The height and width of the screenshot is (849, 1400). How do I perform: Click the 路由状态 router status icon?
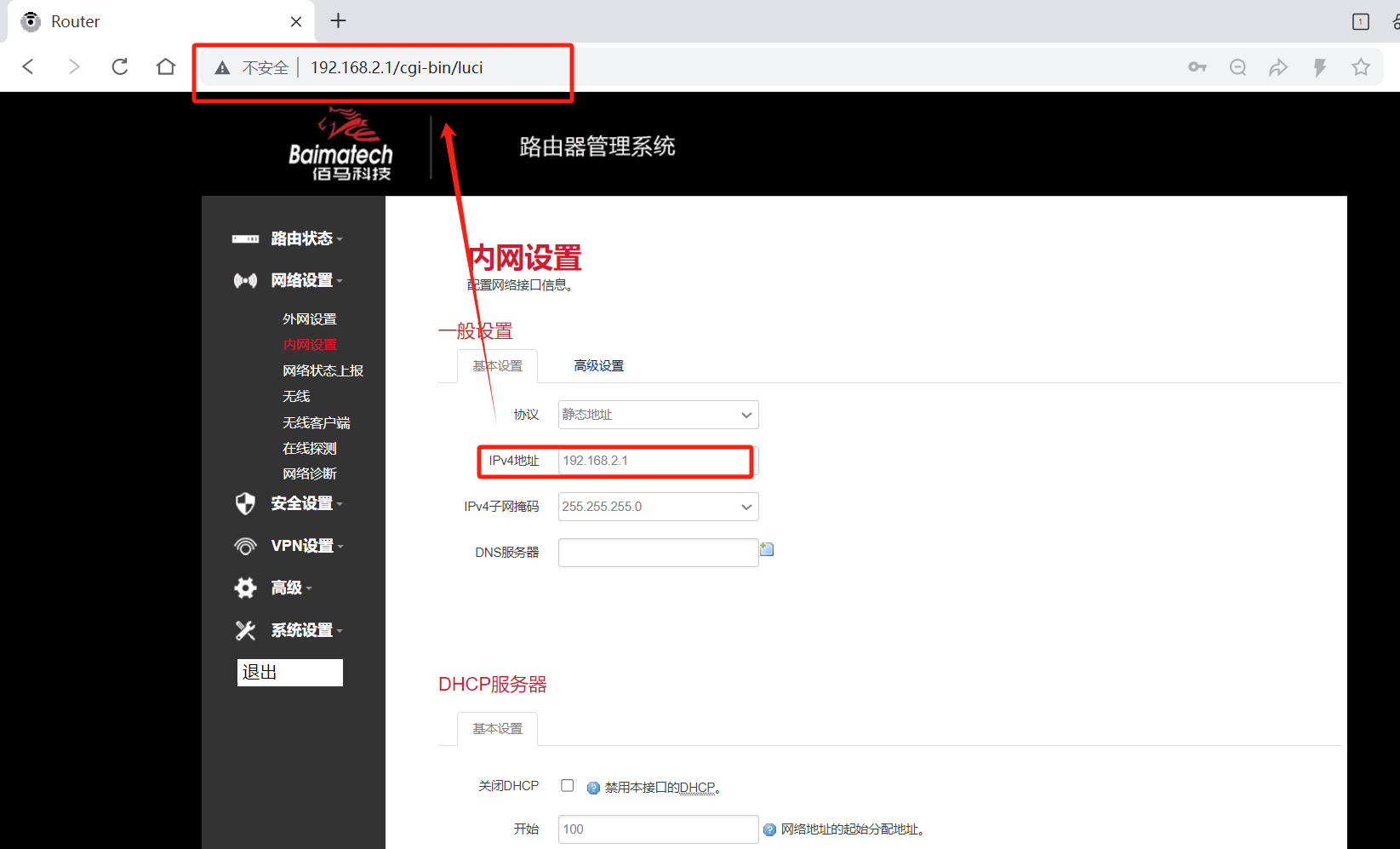coord(245,238)
